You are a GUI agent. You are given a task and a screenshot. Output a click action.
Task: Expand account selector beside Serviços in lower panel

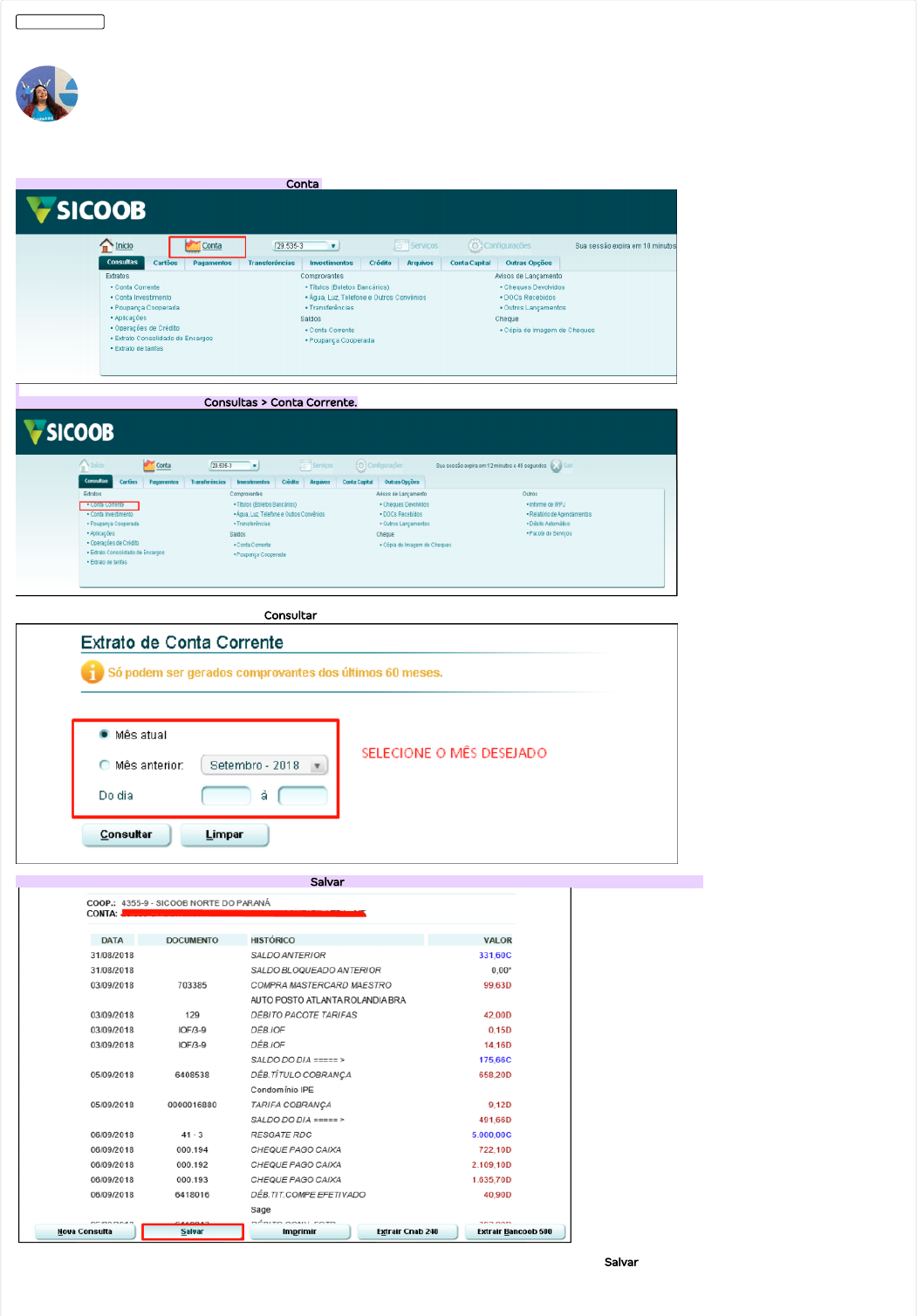pyautogui.click(x=255, y=466)
